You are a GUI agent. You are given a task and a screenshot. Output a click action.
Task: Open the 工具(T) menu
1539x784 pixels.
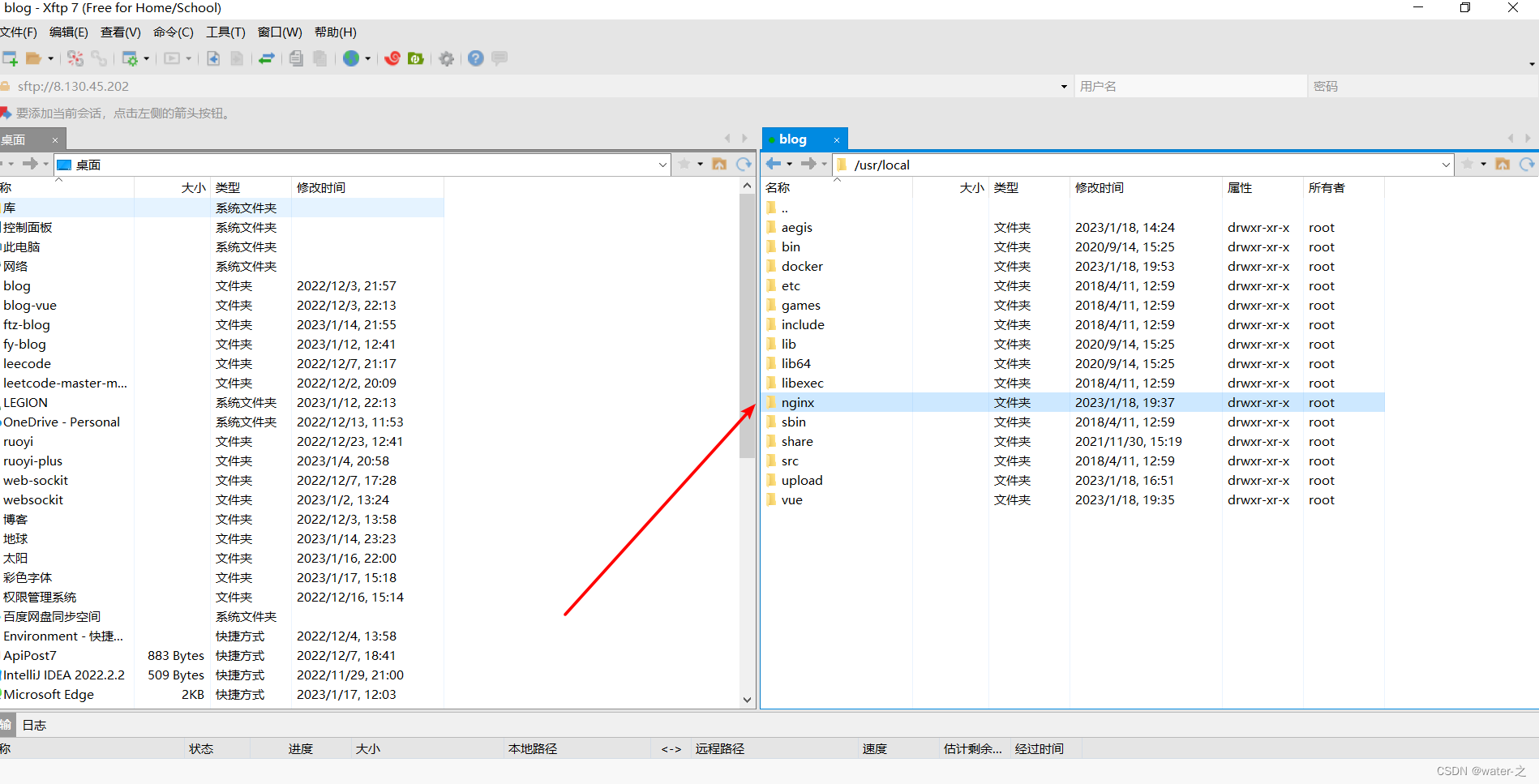225,32
